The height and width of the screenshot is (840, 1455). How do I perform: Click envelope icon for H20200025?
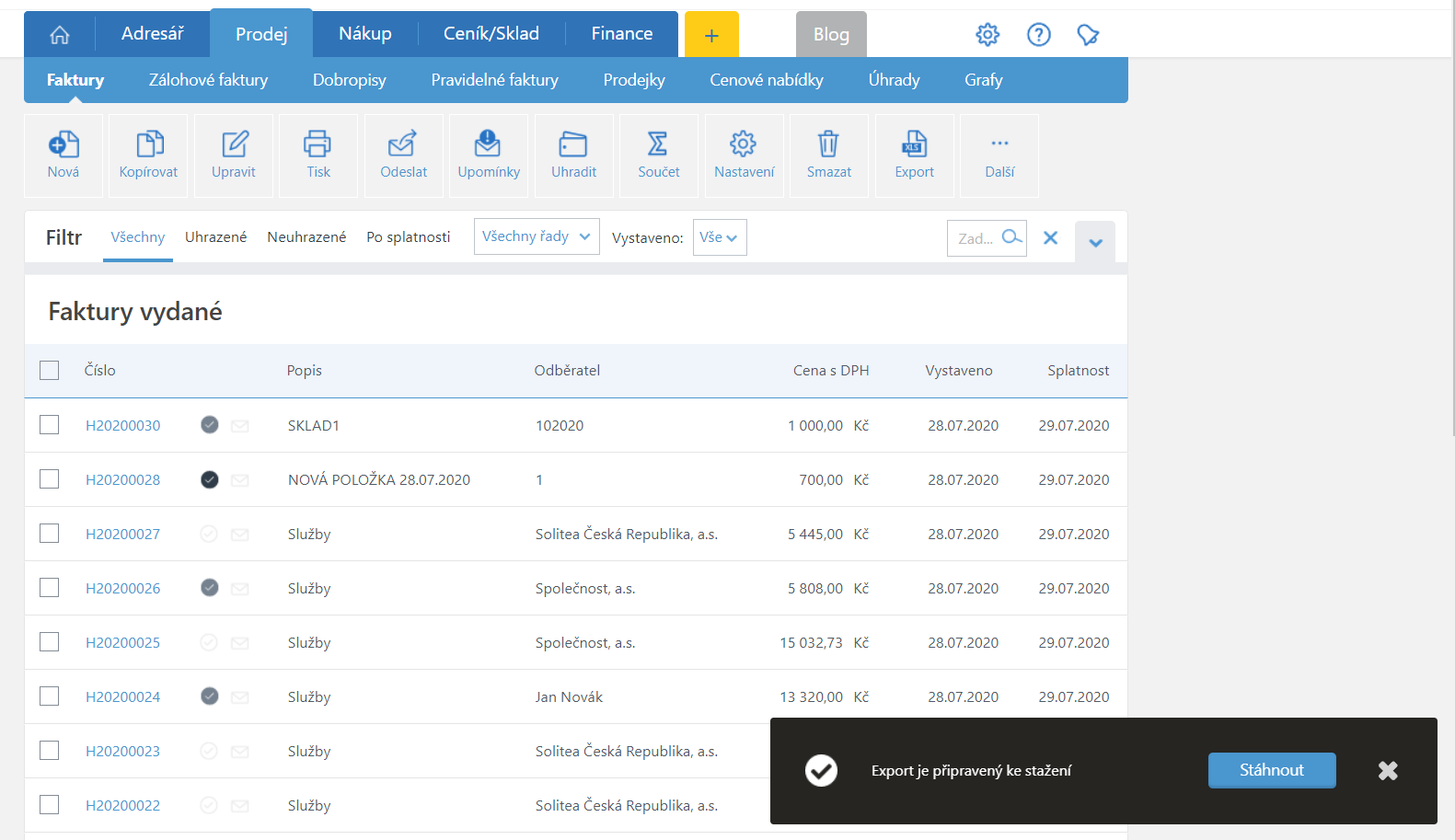point(240,643)
